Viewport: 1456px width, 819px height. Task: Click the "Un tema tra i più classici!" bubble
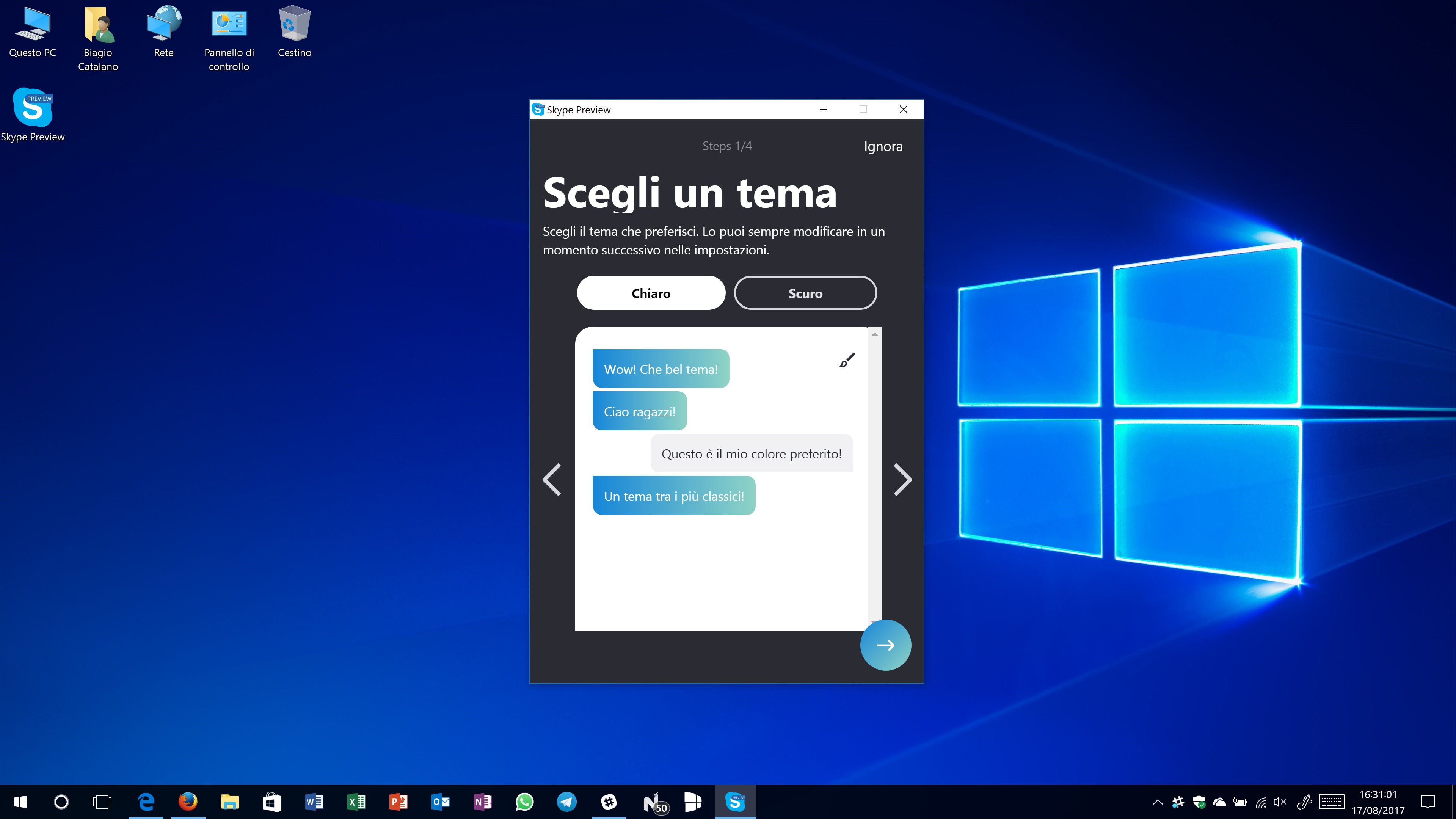[674, 496]
